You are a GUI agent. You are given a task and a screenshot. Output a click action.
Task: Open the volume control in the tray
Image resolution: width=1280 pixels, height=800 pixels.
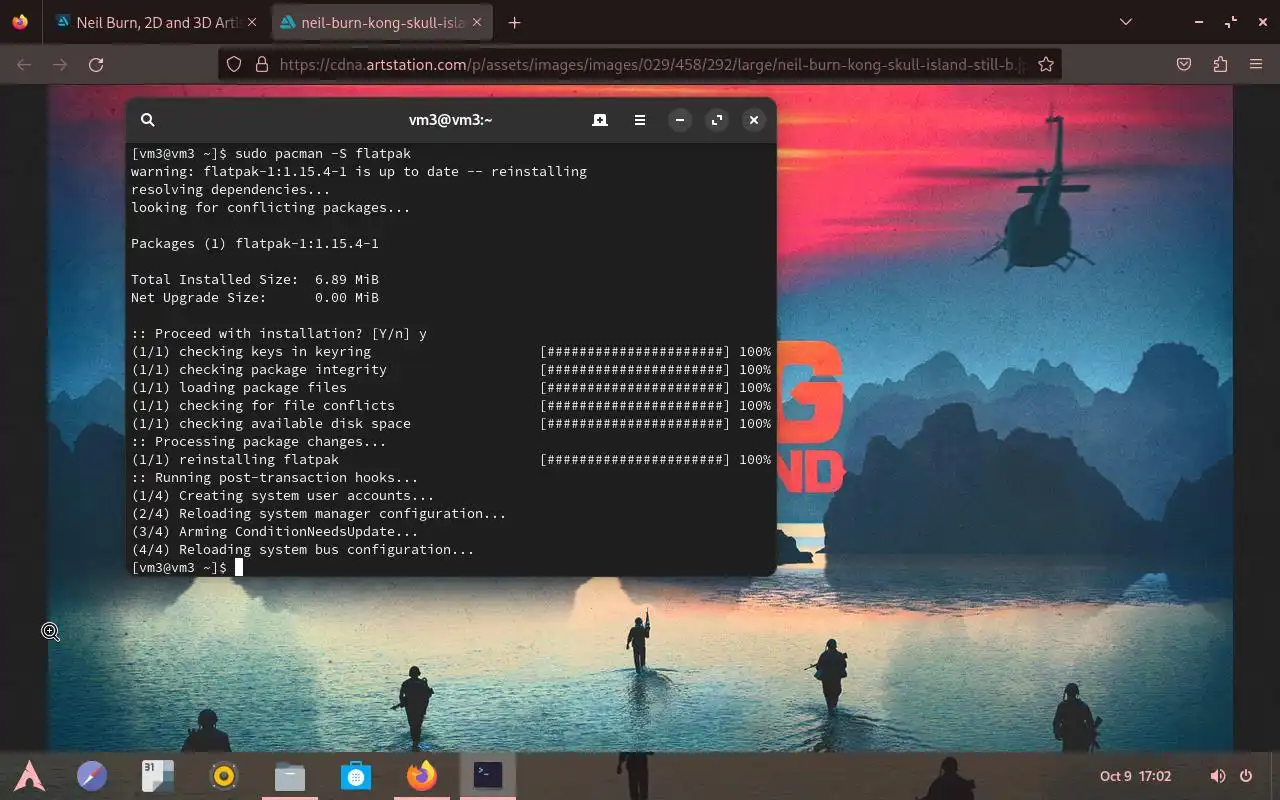pos(1217,776)
